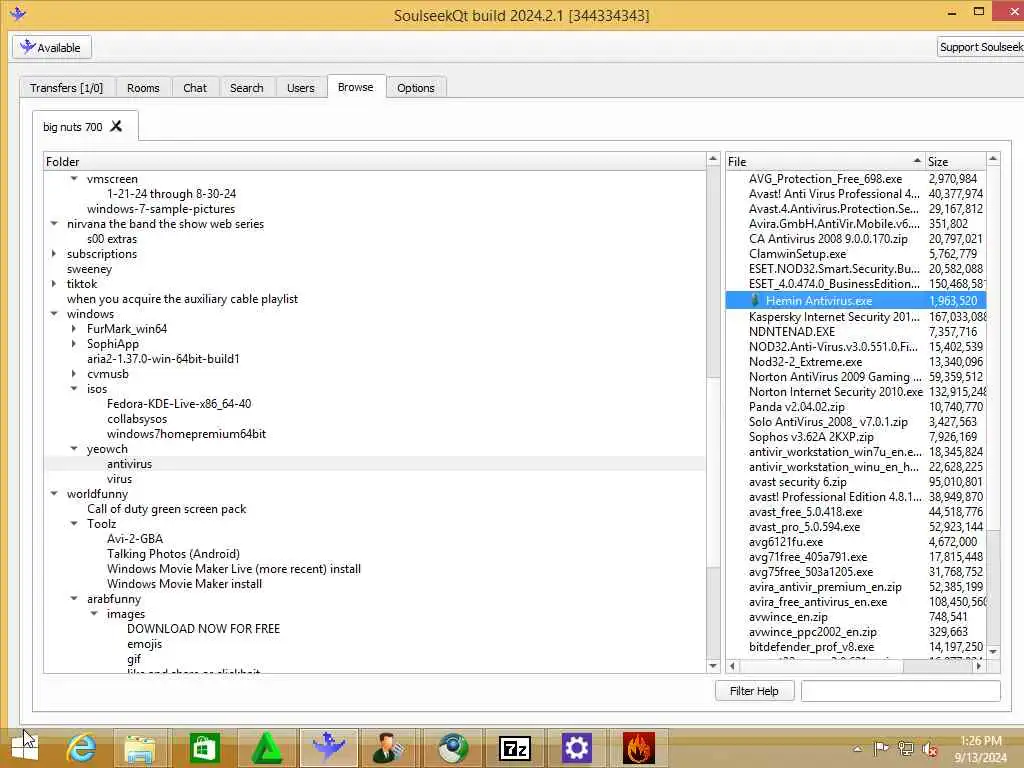Switch to the Transfers [1/0] tab
This screenshot has width=1024, height=768.
click(x=67, y=88)
